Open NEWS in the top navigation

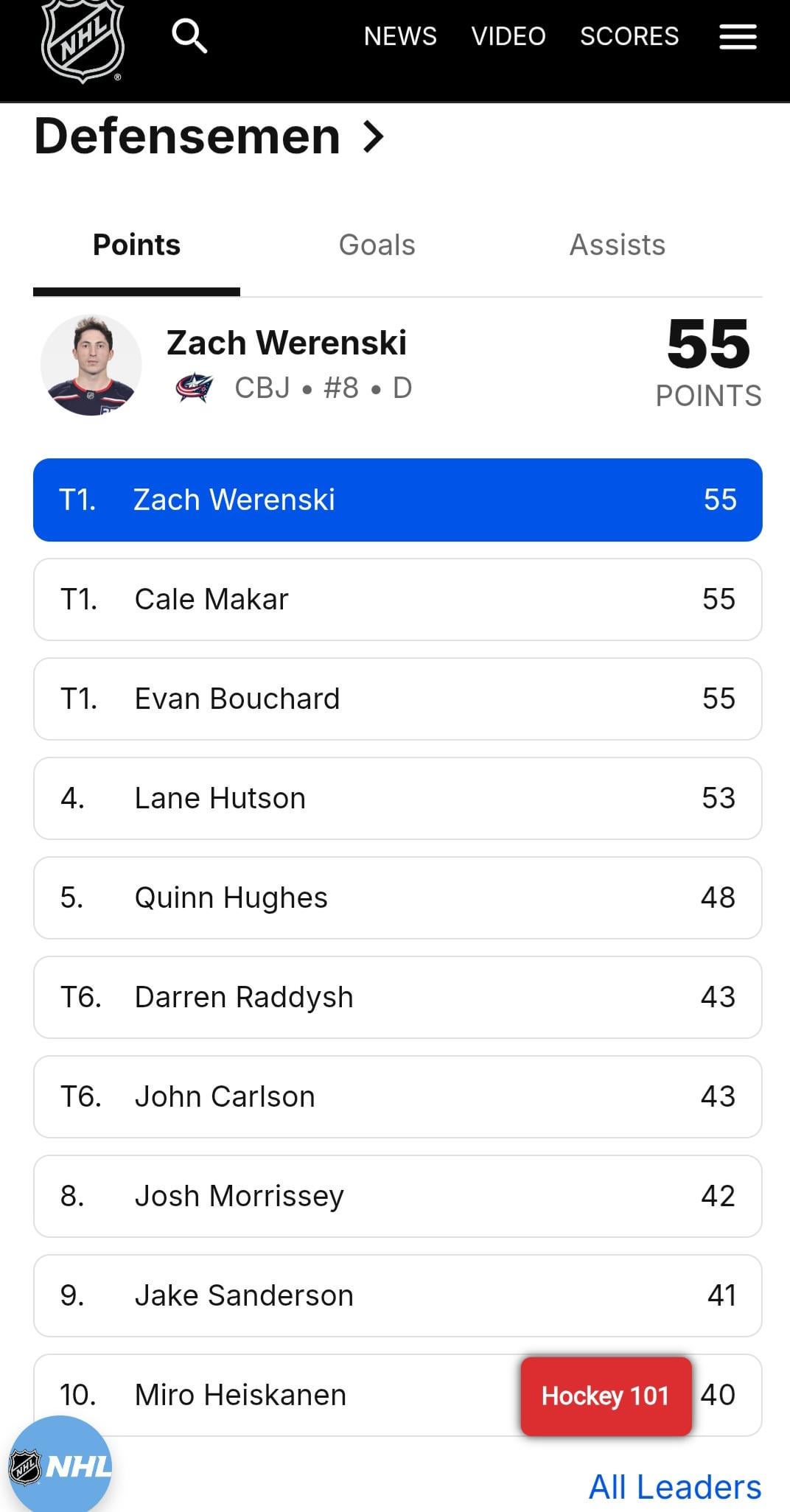[x=400, y=36]
